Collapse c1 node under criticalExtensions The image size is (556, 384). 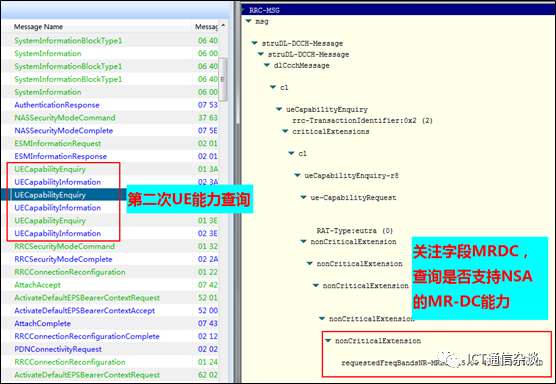coord(291,153)
